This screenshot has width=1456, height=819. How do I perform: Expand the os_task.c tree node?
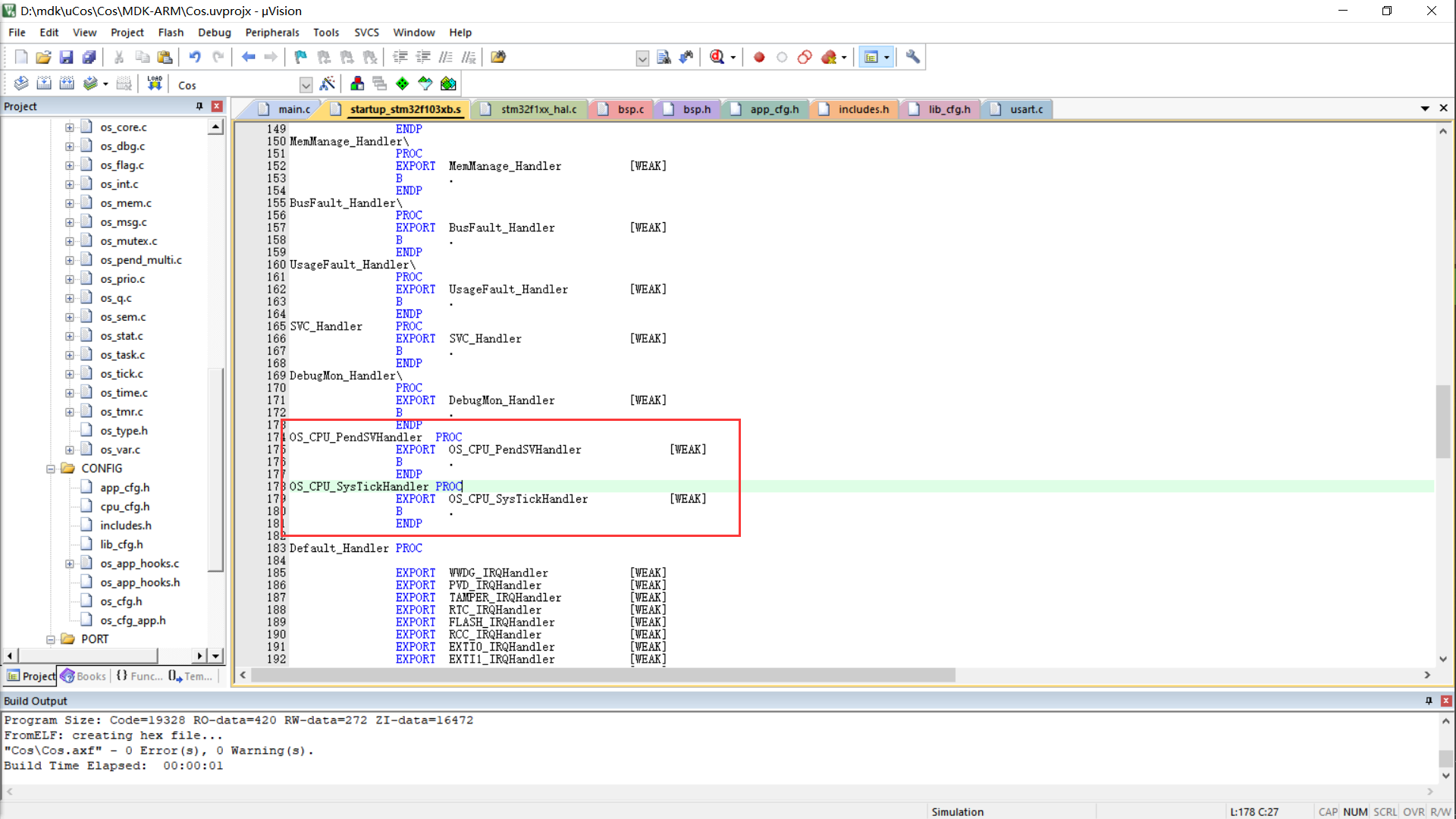click(69, 355)
